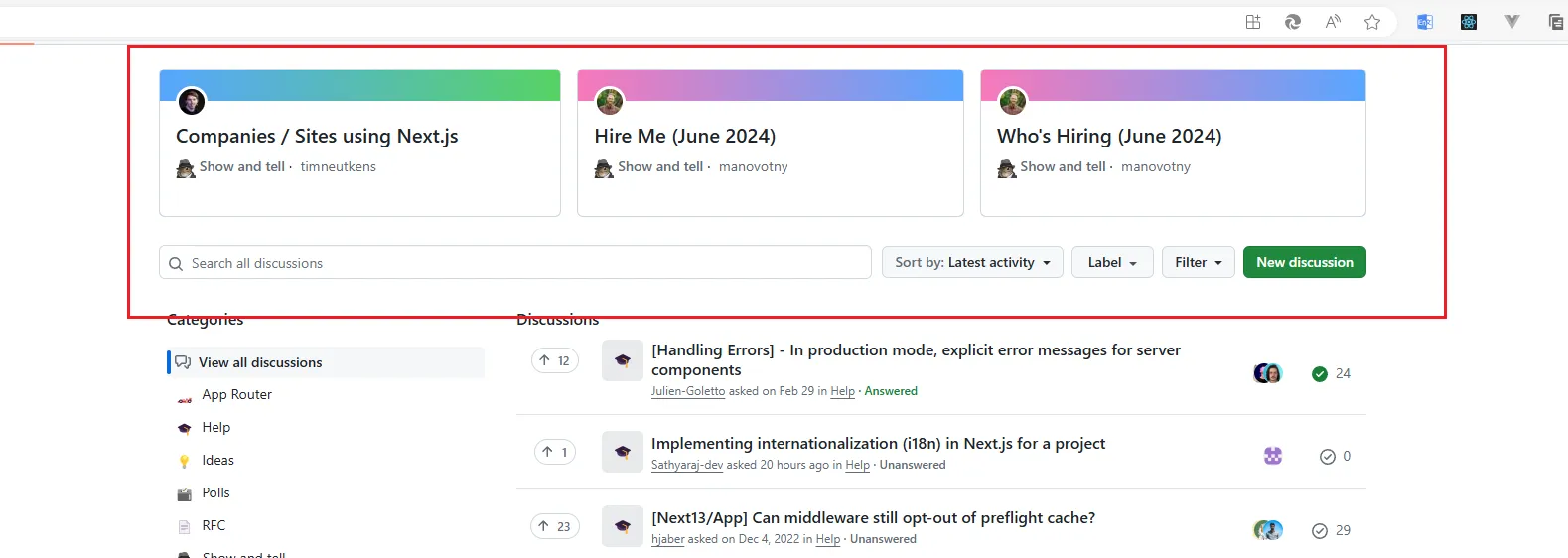Click the favorites star icon
Image resolution: width=1568 pixels, height=558 pixels.
[x=1372, y=22]
